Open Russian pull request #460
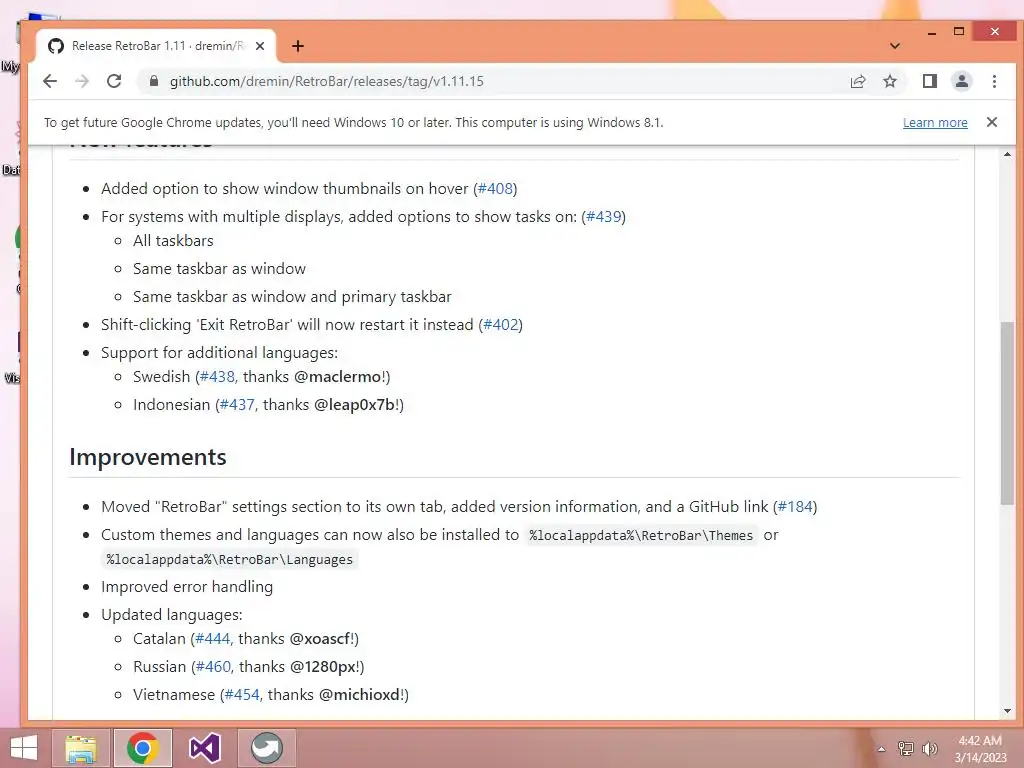The width and height of the screenshot is (1024, 768). tap(214, 667)
